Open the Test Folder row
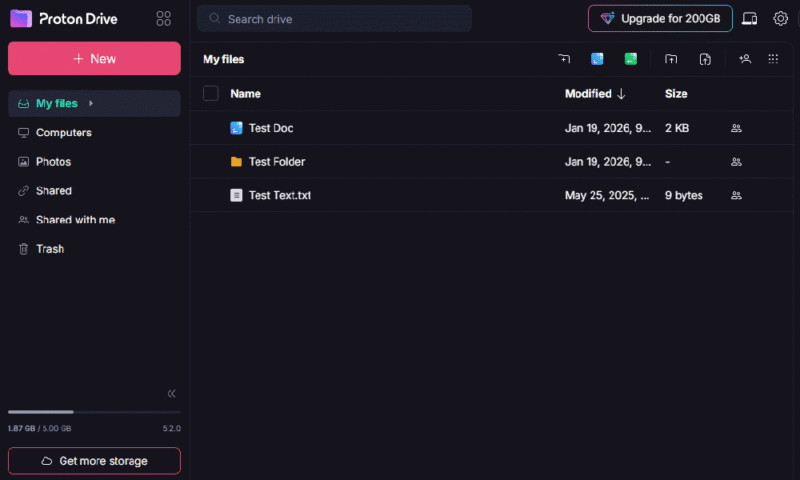 coord(492,162)
